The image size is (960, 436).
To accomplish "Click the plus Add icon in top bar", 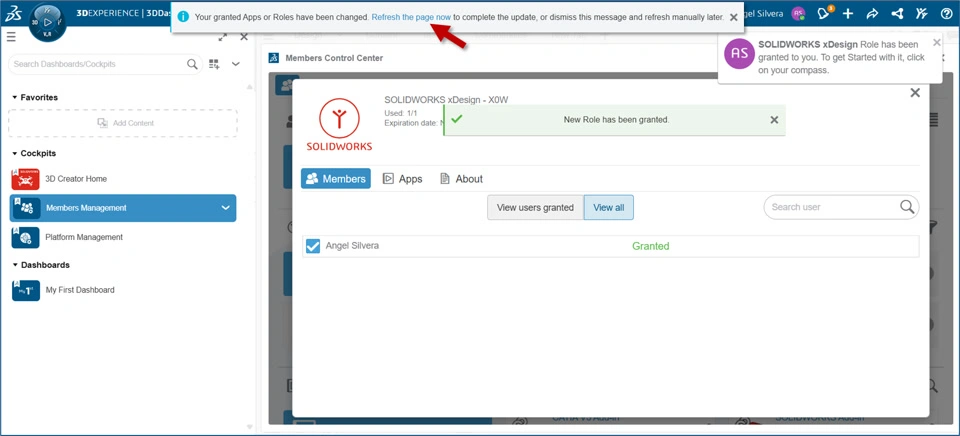I will 848,13.
